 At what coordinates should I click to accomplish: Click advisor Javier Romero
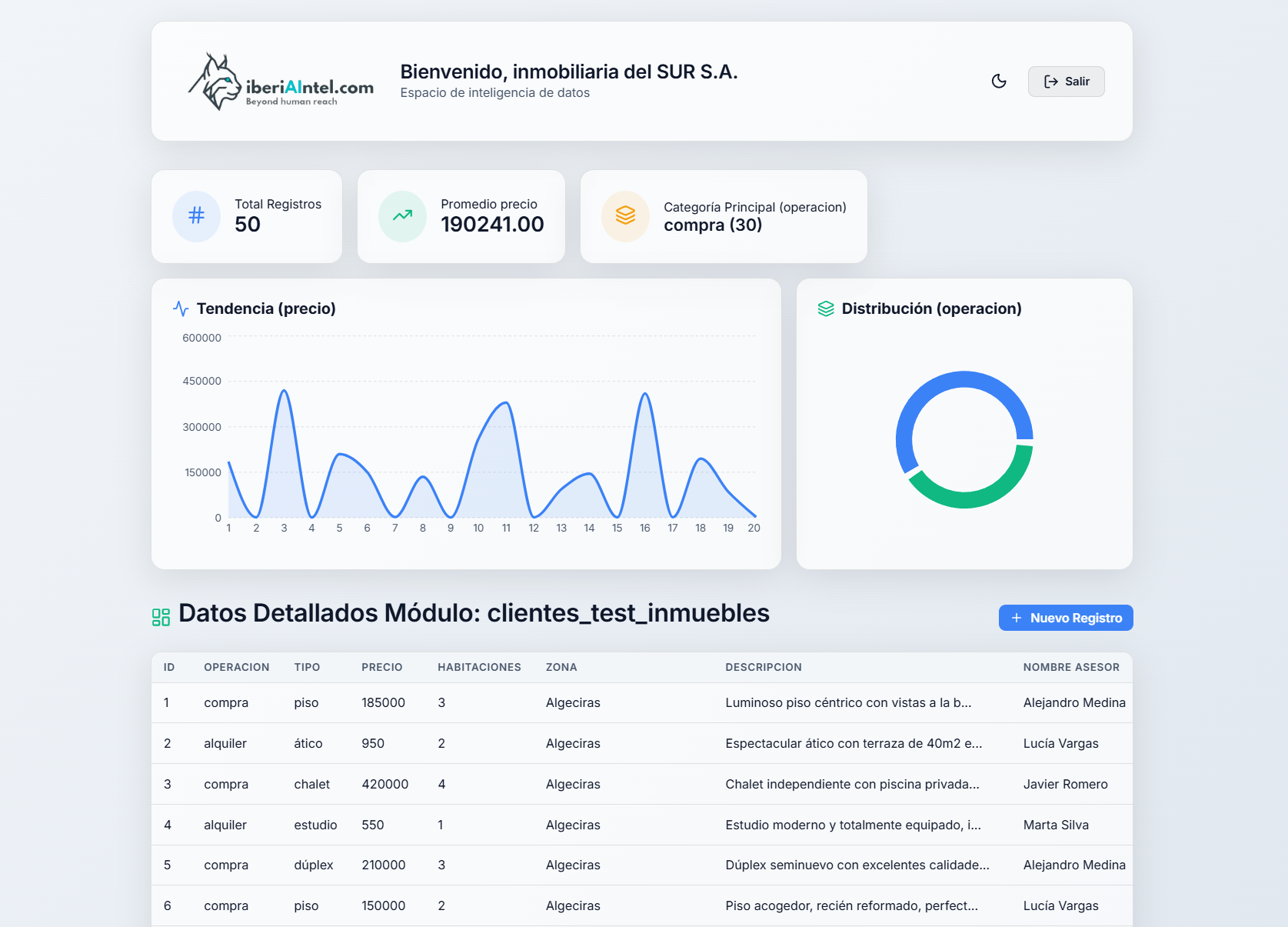[x=1065, y=784]
